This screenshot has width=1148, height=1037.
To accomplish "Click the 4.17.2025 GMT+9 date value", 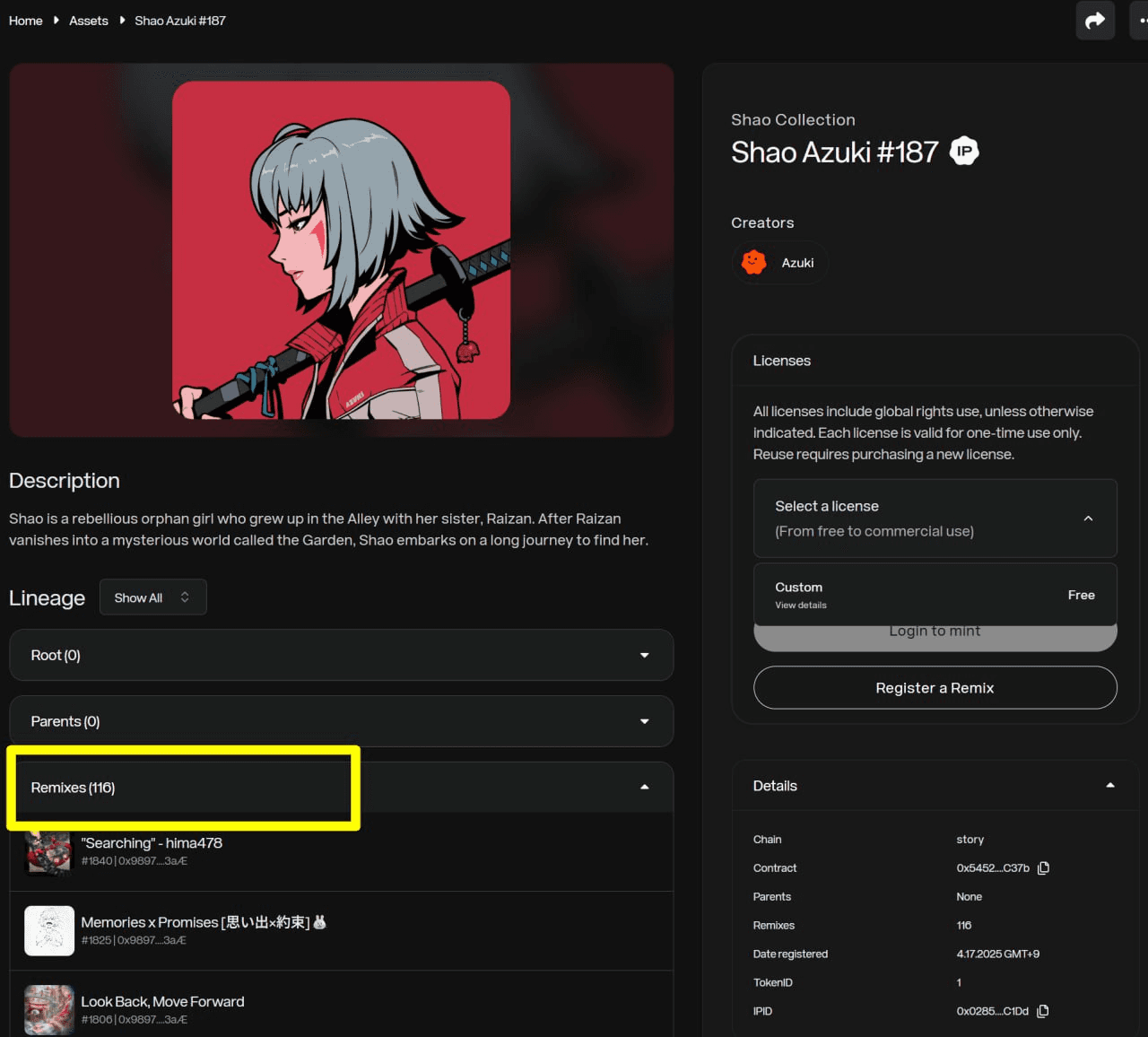I will point(998,954).
